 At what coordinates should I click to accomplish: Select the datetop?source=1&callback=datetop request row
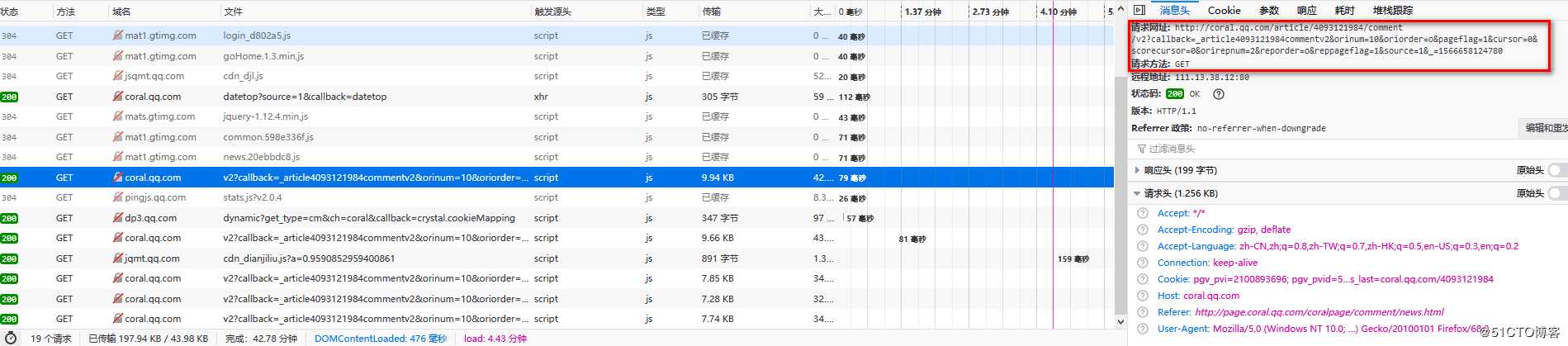tap(557, 97)
